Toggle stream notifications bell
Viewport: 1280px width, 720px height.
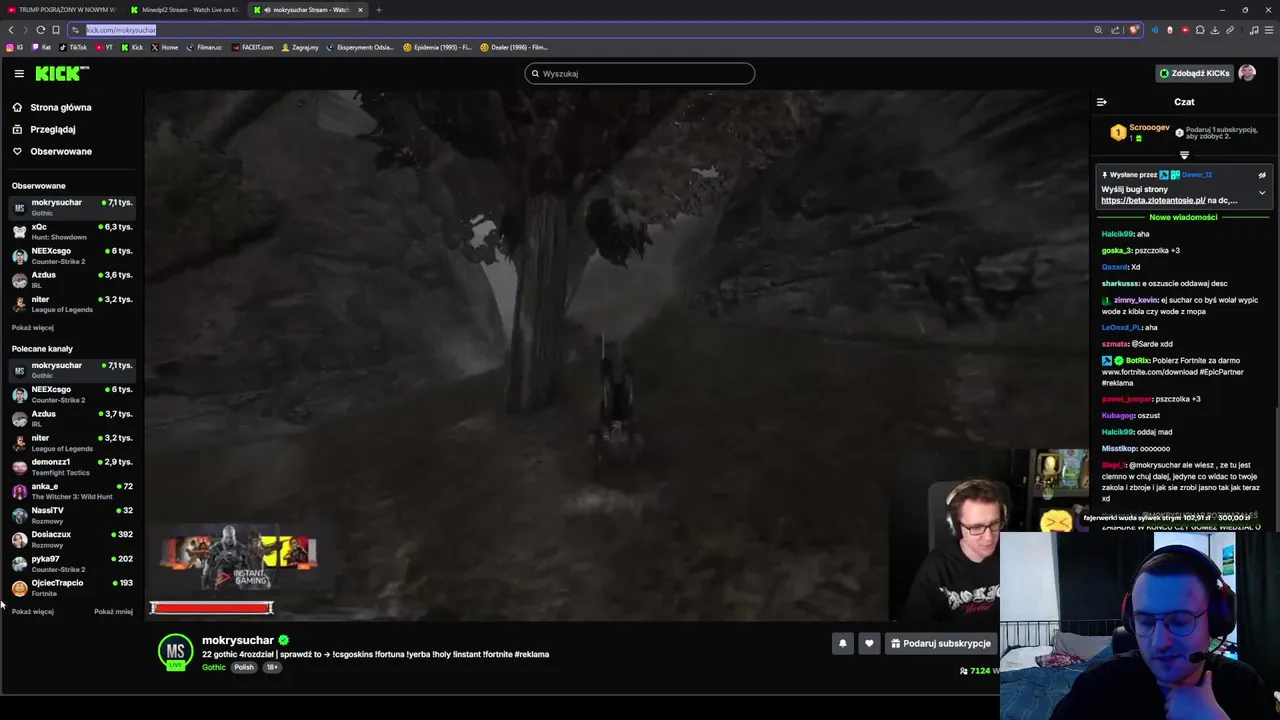(x=842, y=643)
